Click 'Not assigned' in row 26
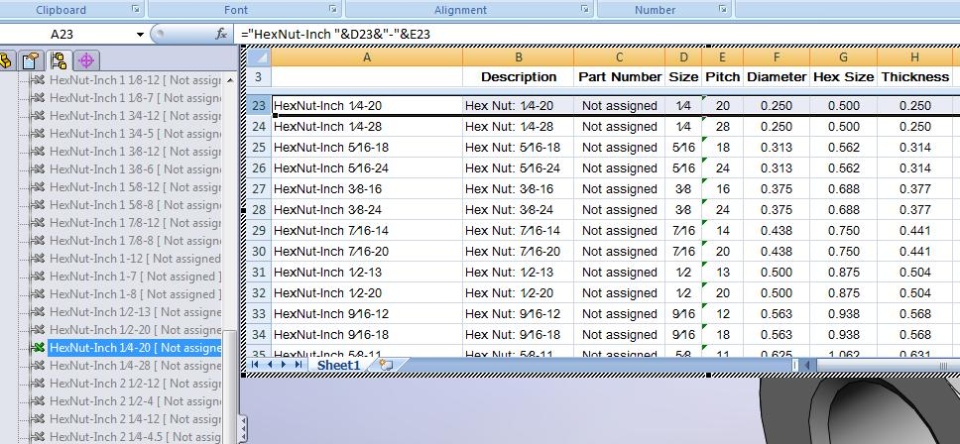This screenshot has width=960, height=444. (620, 168)
